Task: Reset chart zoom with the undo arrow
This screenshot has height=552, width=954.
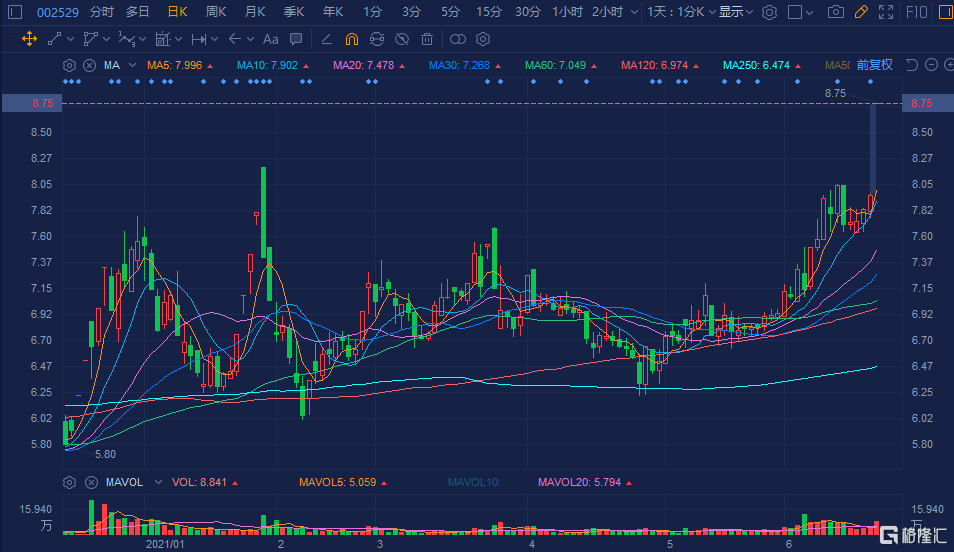Action: (911, 65)
